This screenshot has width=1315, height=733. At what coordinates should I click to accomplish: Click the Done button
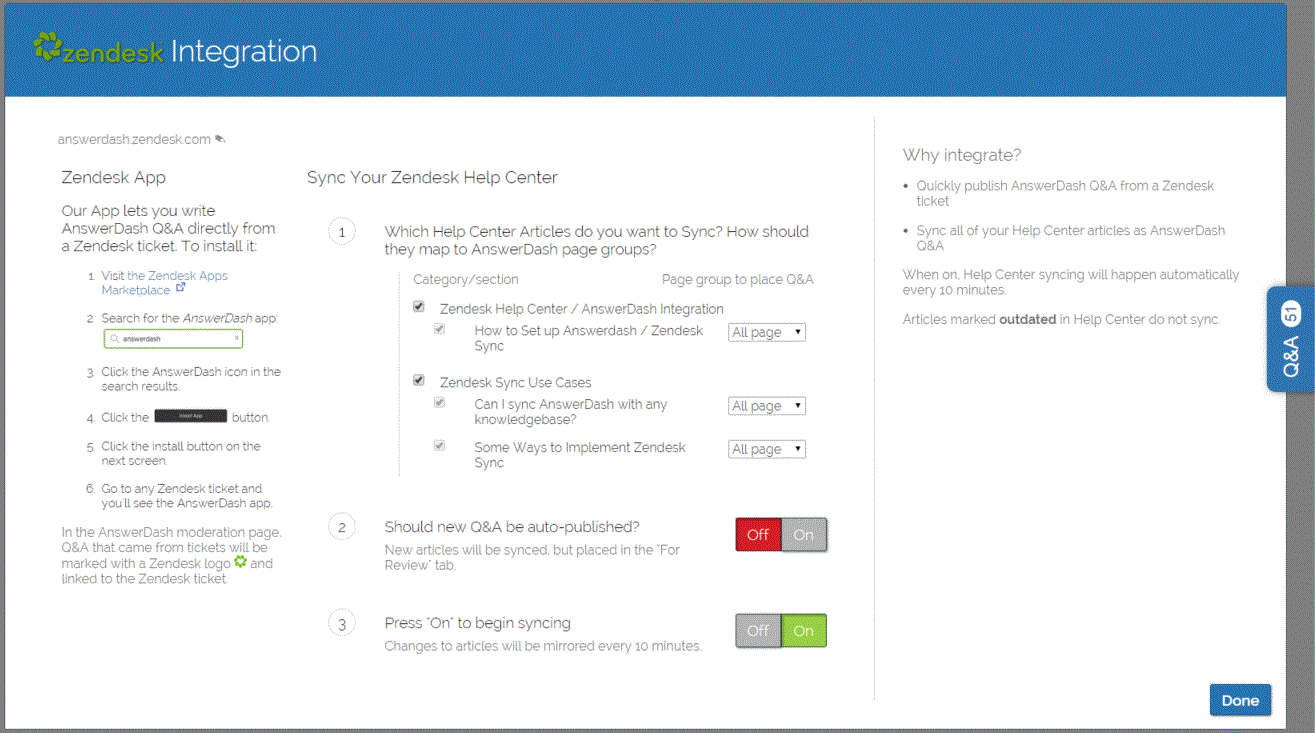coord(1240,700)
